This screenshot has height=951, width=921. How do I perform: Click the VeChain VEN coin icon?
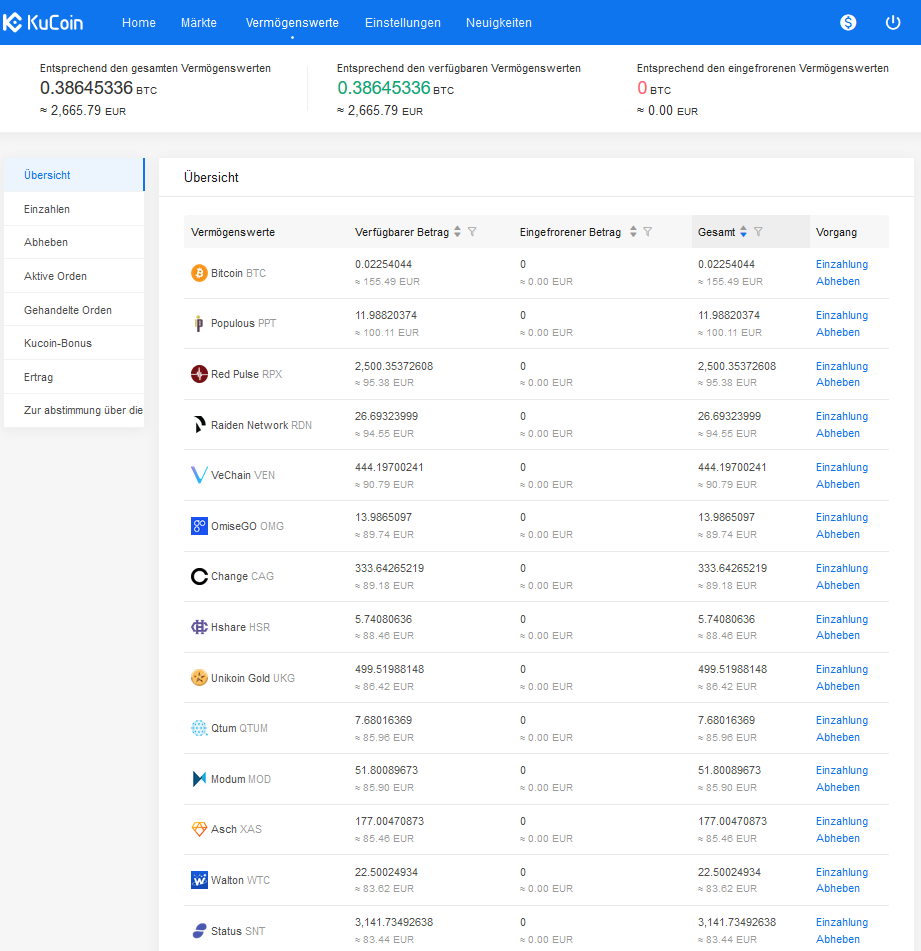(x=199, y=475)
